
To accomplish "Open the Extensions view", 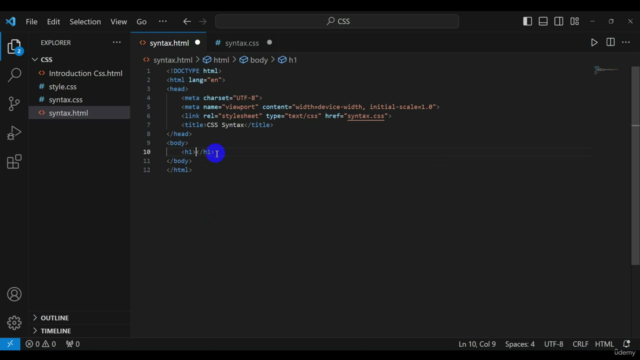I will point(14,162).
